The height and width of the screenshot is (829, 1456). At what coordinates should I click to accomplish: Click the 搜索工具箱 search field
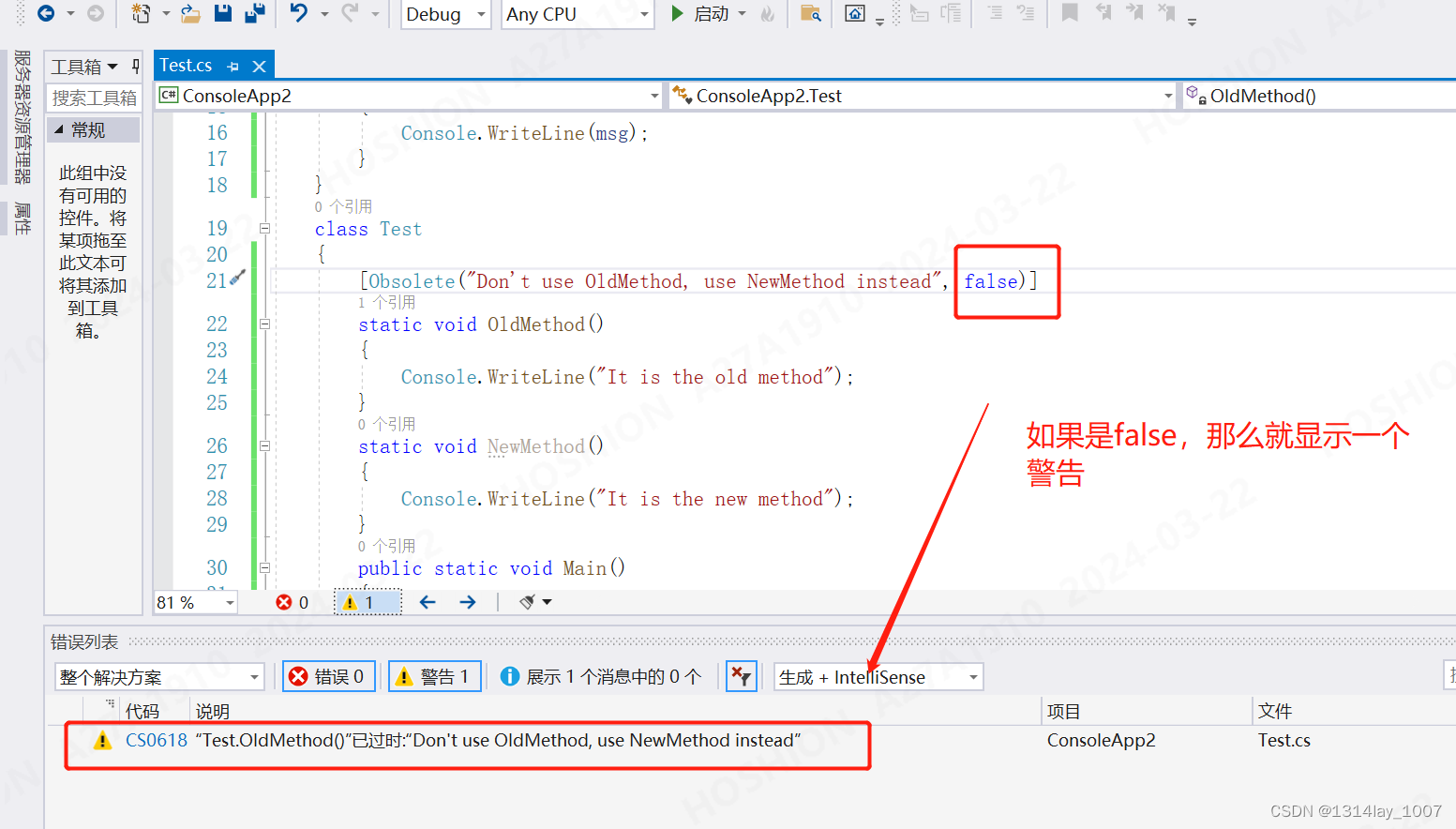click(94, 98)
